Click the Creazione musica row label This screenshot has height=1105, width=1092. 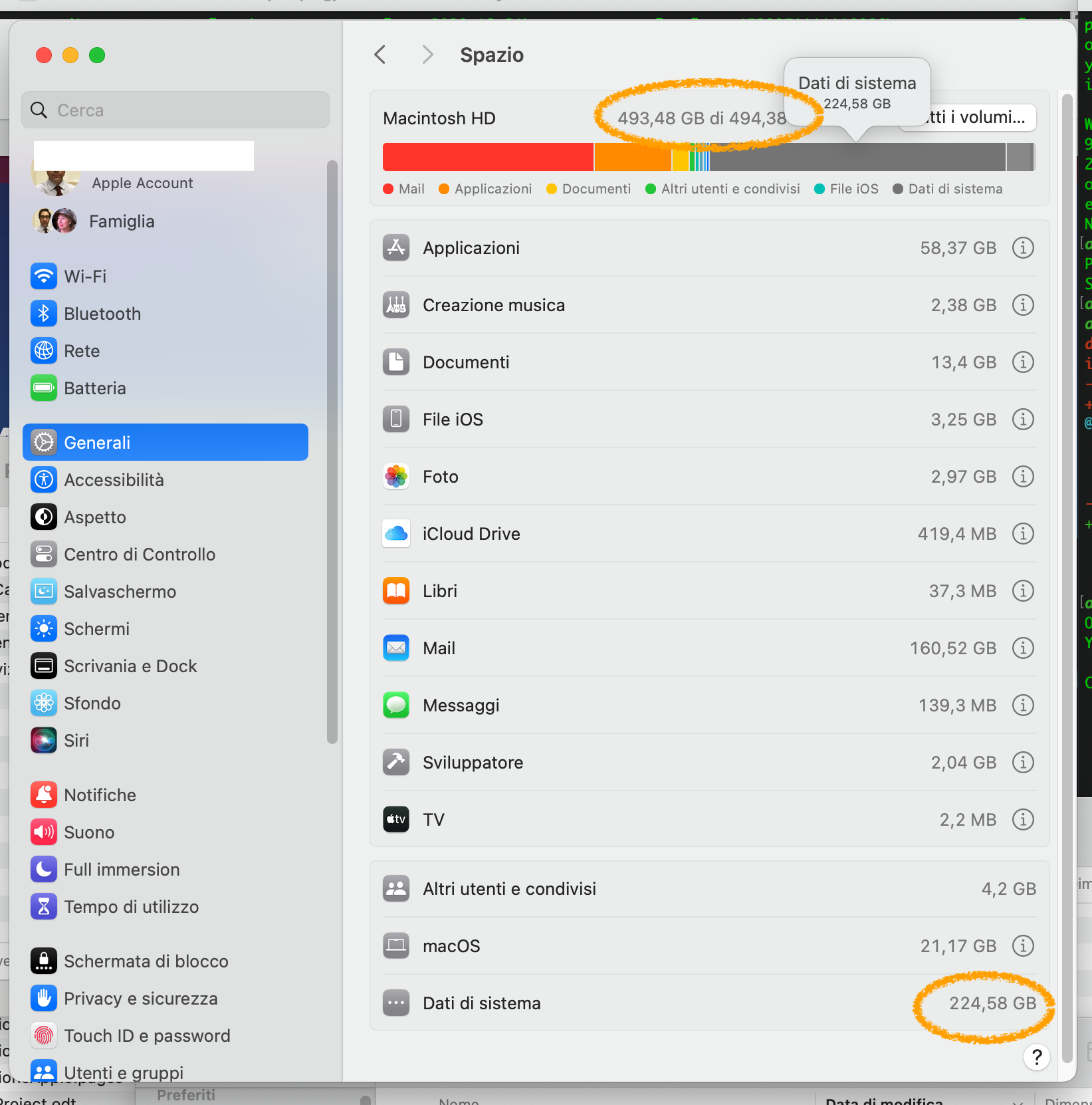point(494,305)
